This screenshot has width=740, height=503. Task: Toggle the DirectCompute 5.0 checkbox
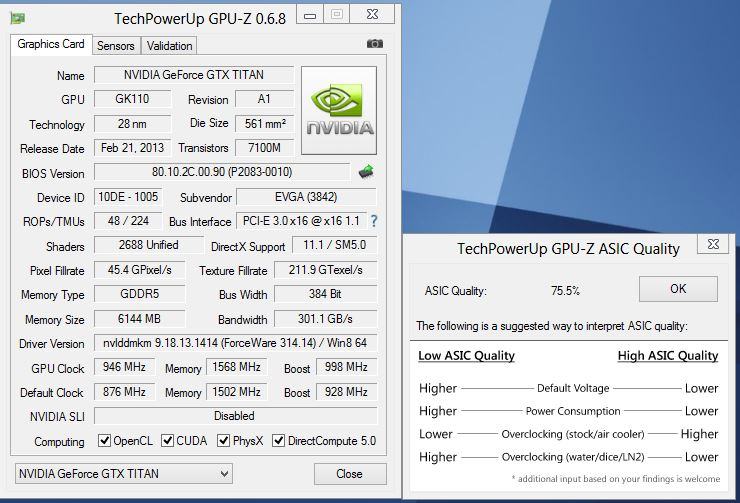278,440
